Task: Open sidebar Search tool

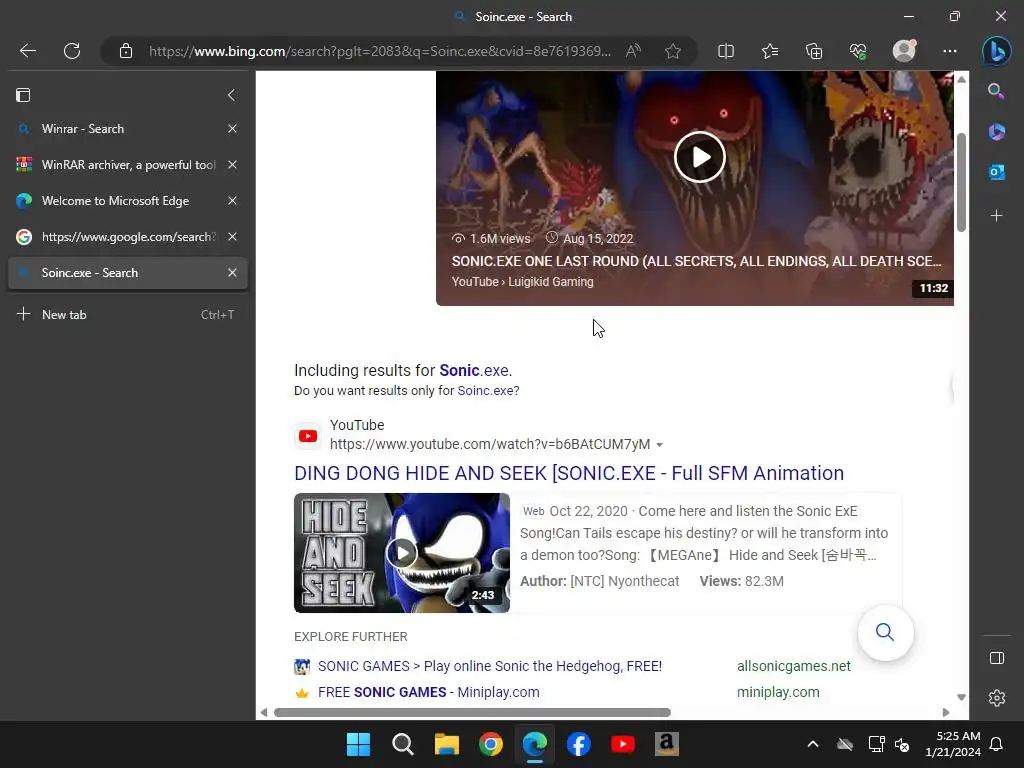Action: click(996, 91)
